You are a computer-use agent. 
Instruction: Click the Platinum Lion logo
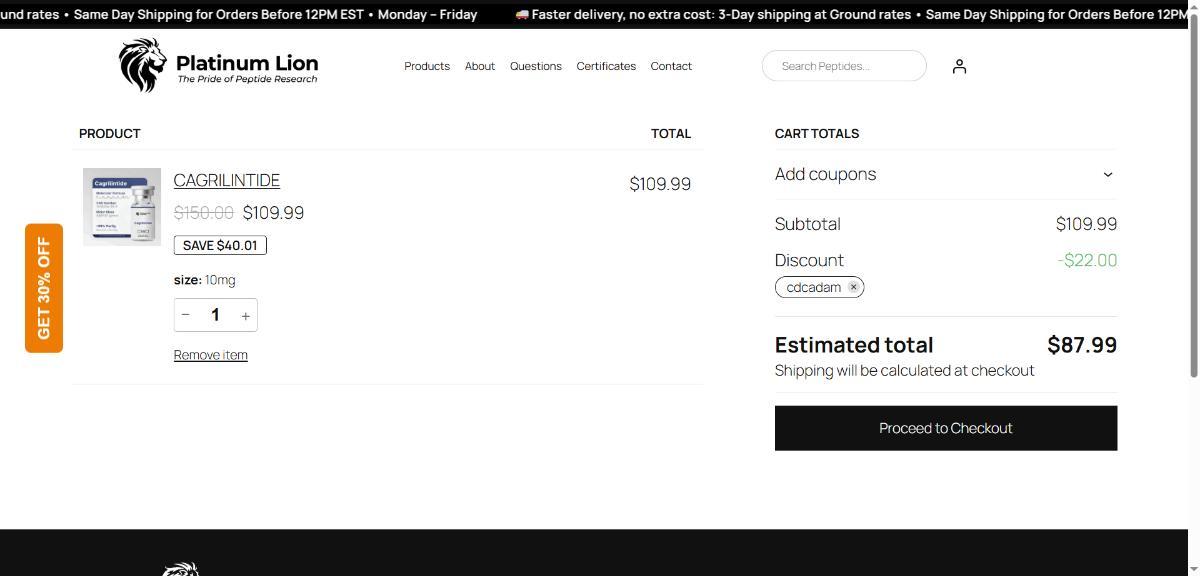(218, 66)
